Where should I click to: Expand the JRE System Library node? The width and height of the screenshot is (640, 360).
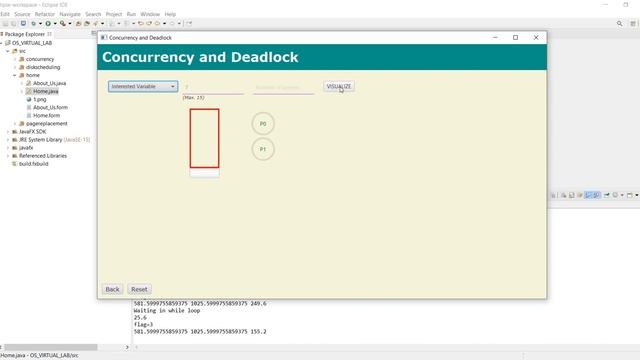8,140
